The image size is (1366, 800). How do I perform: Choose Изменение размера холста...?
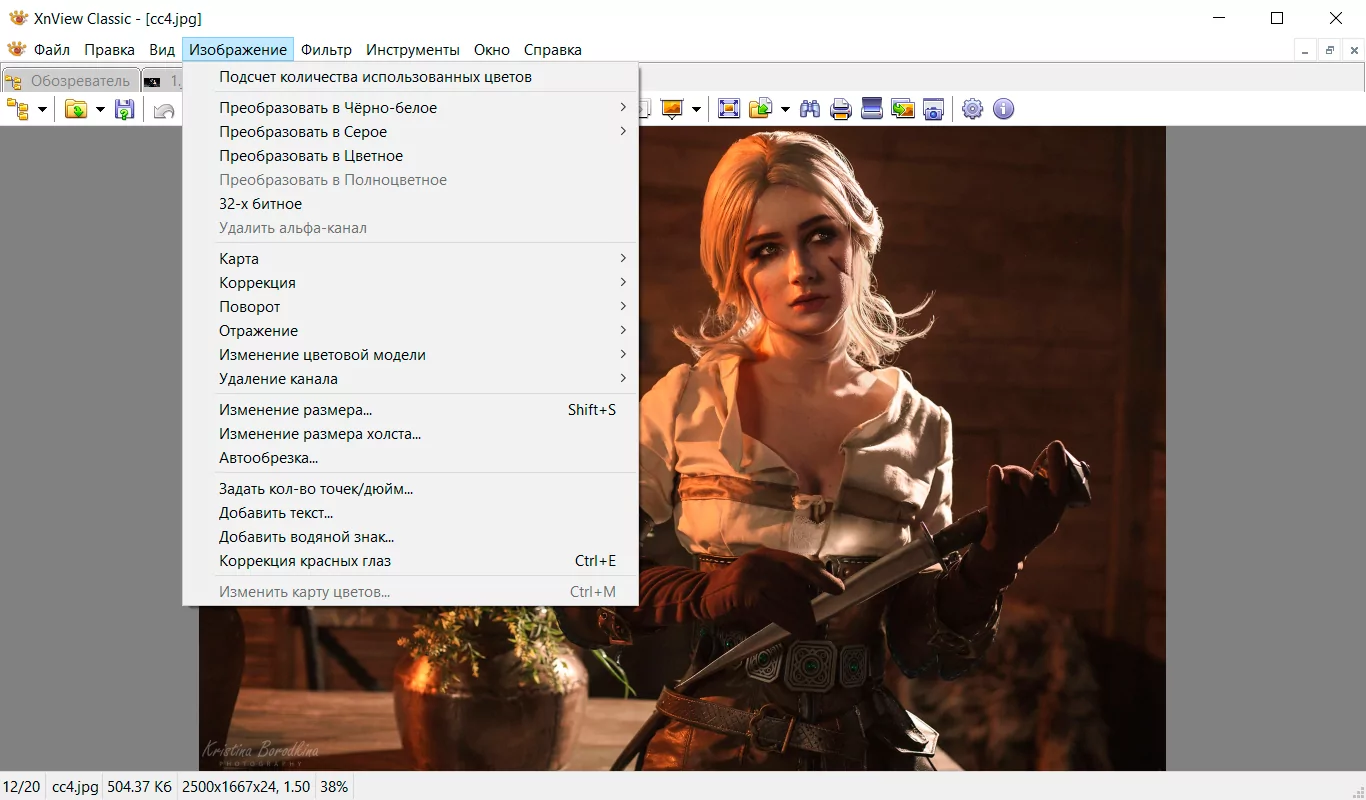click(x=410, y=434)
